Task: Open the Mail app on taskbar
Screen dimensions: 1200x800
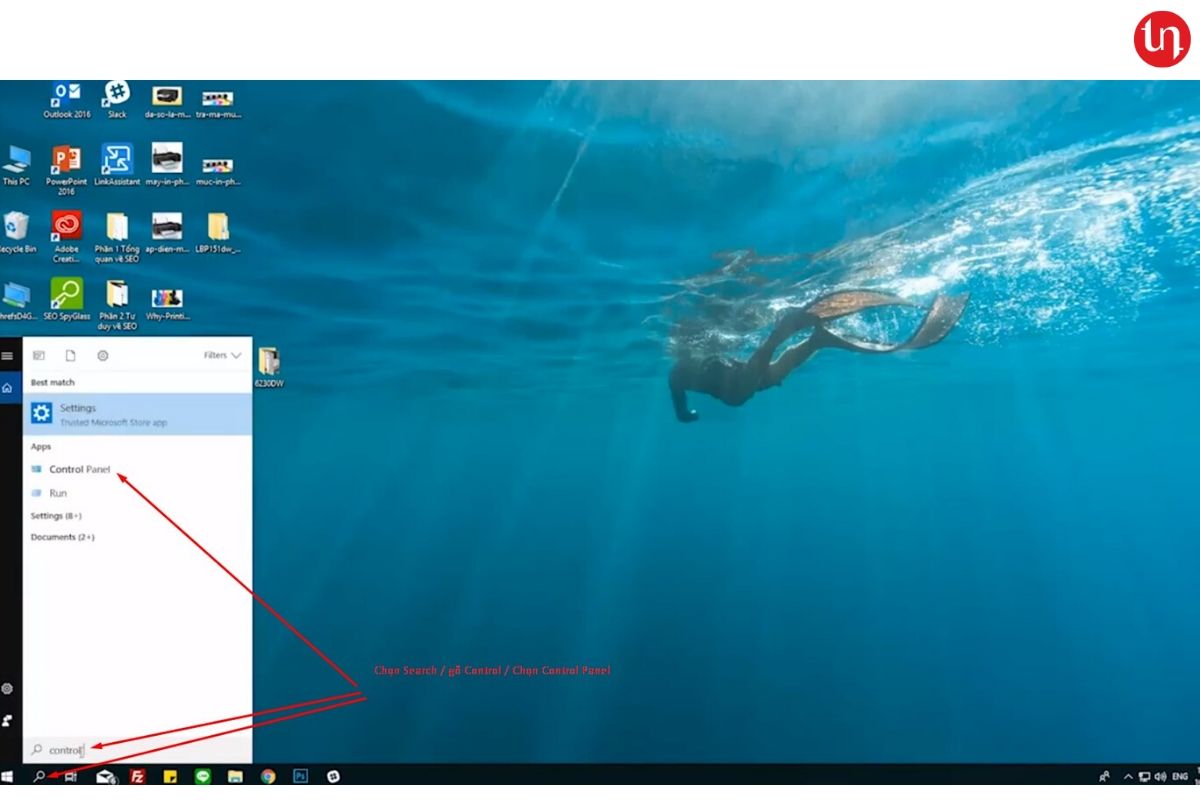Action: point(105,776)
